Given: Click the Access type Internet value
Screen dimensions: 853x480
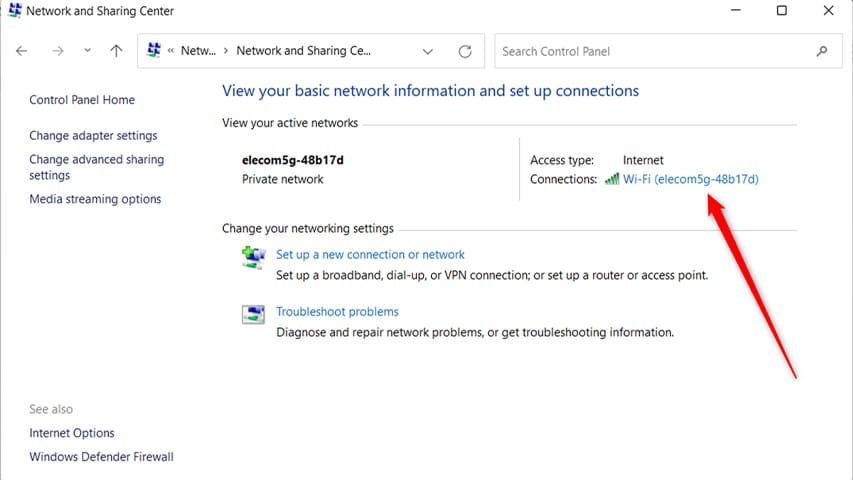Looking at the screenshot, I should click(x=643, y=160).
